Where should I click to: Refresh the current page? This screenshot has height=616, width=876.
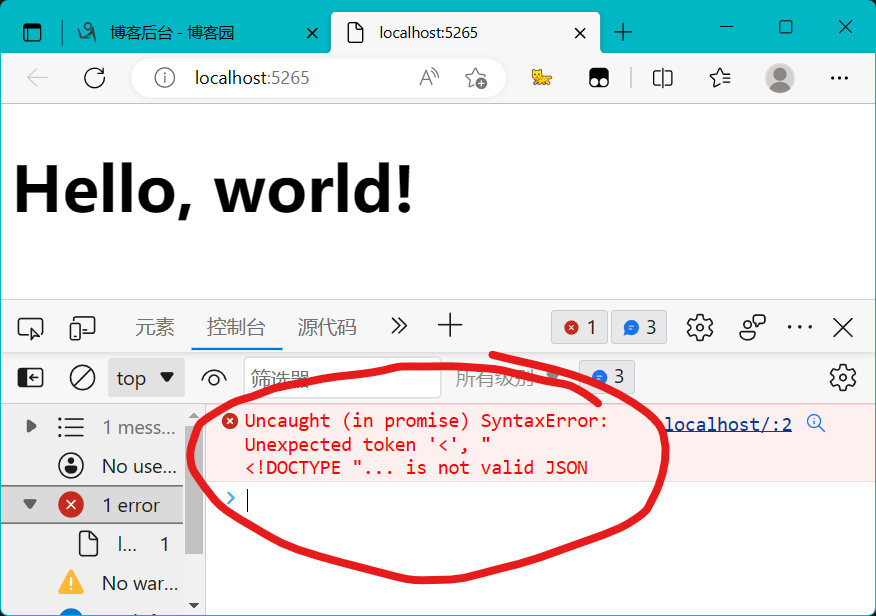point(94,78)
